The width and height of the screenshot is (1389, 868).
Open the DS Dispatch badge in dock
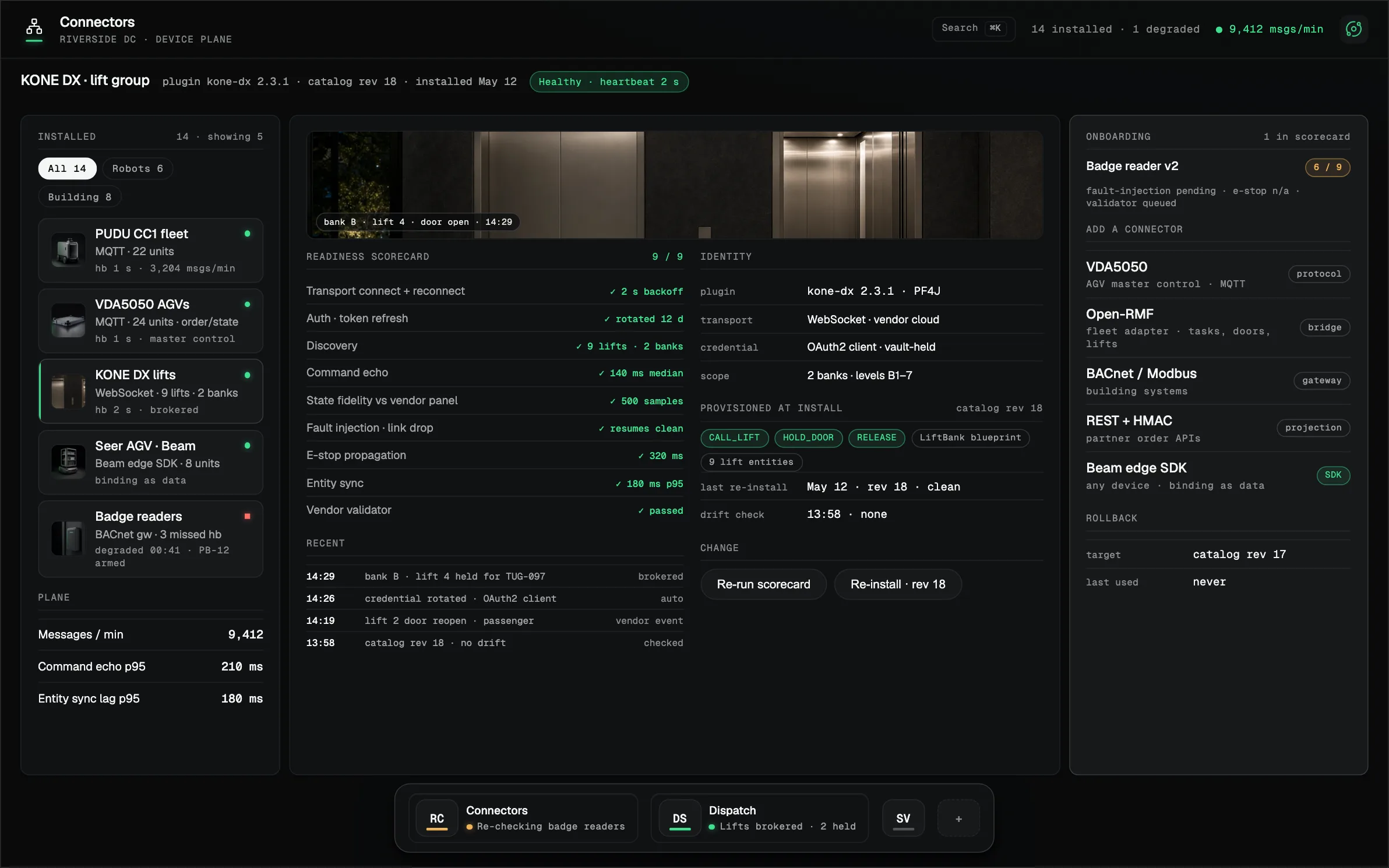679,818
